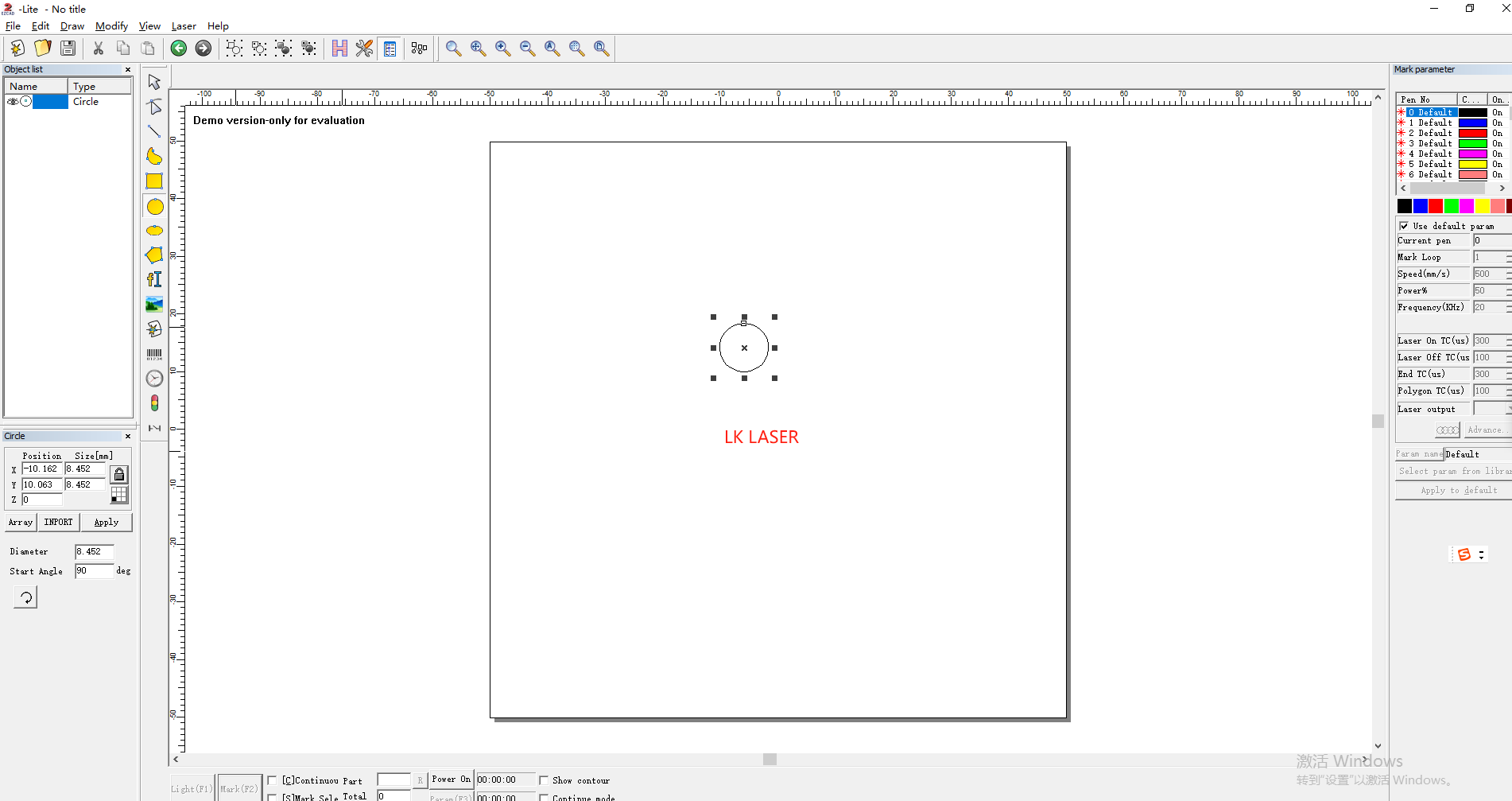The width and height of the screenshot is (1512, 801).
Task: Pick the red swatch in pen palette
Action: [1435, 206]
